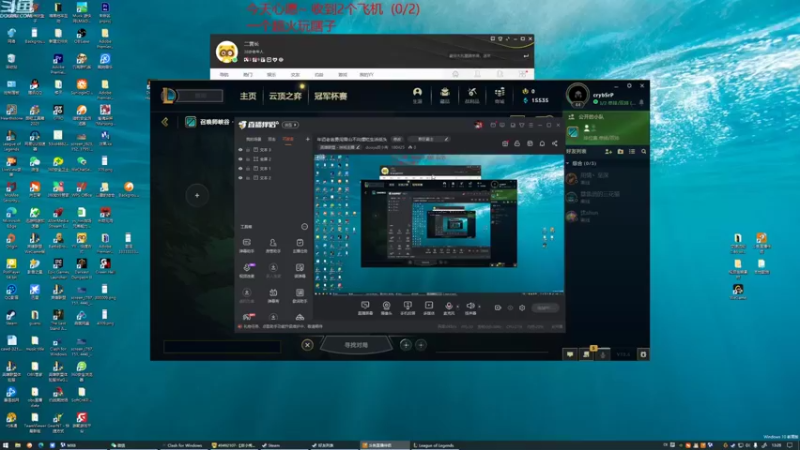Click the list view icon in friends list
This screenshot has width=800, height=450.
[632, 152]
